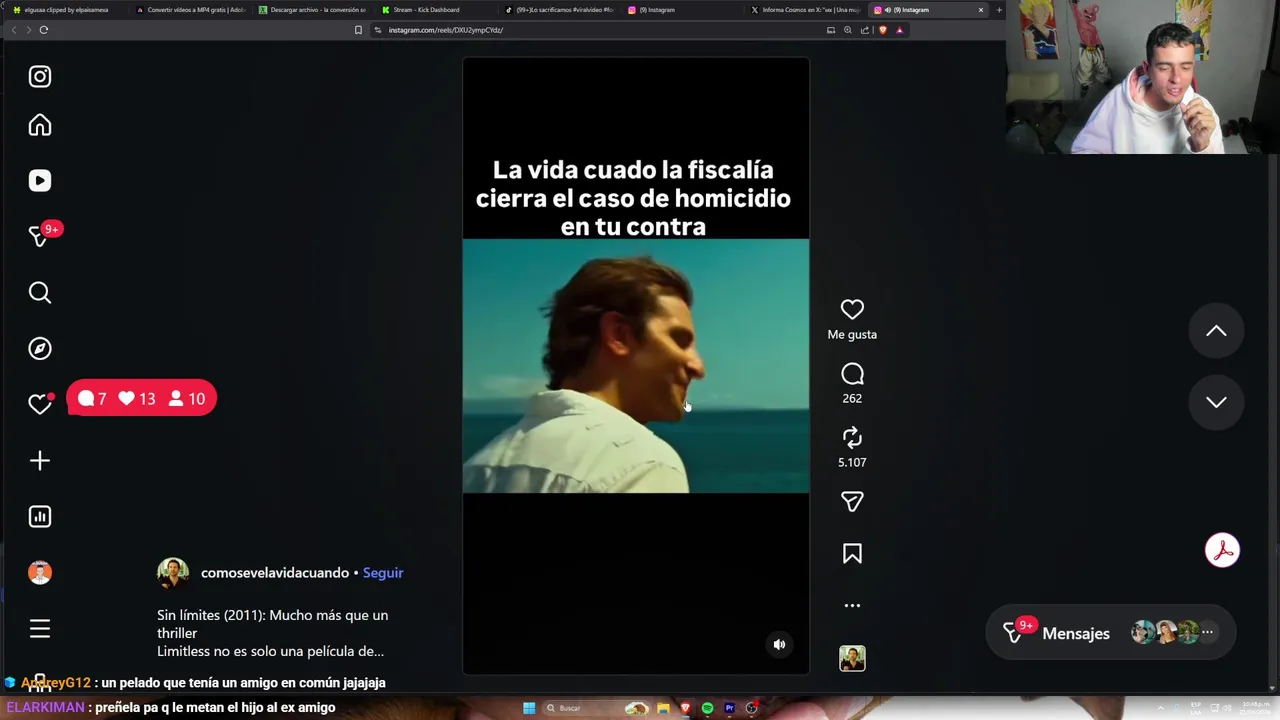
Task: Open File Explorer from taskbar
Action: pyautogui.click(x=663, y=708)
